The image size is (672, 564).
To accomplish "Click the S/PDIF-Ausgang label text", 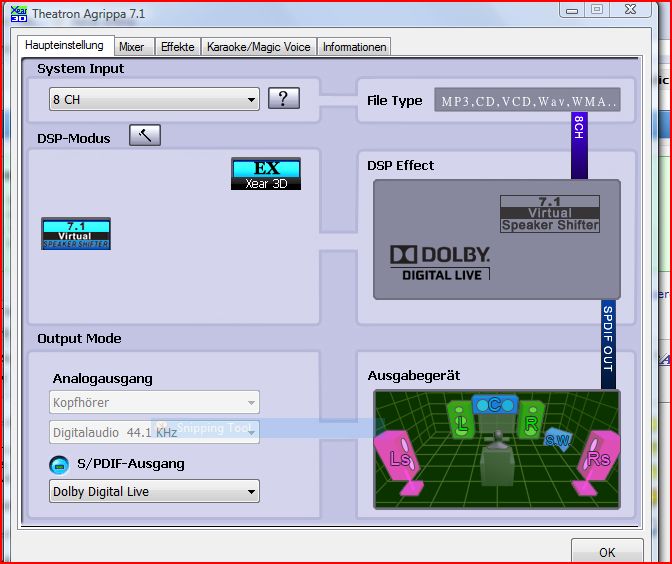I will click(x=131, y=464).
